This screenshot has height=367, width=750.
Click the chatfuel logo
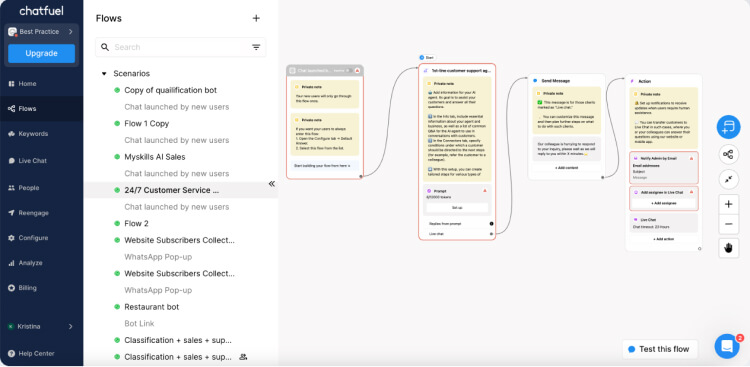tap(41, 11)
